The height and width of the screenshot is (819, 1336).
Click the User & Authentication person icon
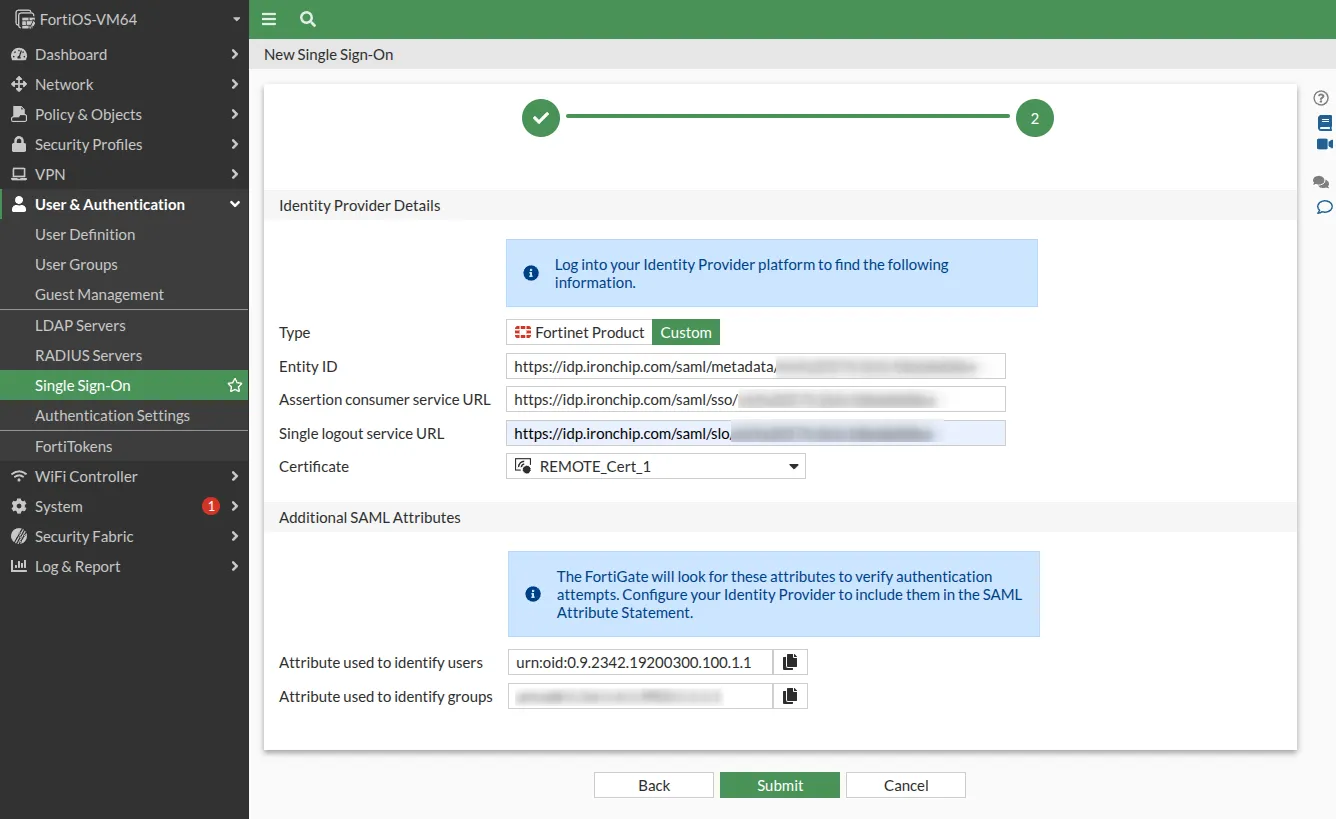[x=19, y=204]
